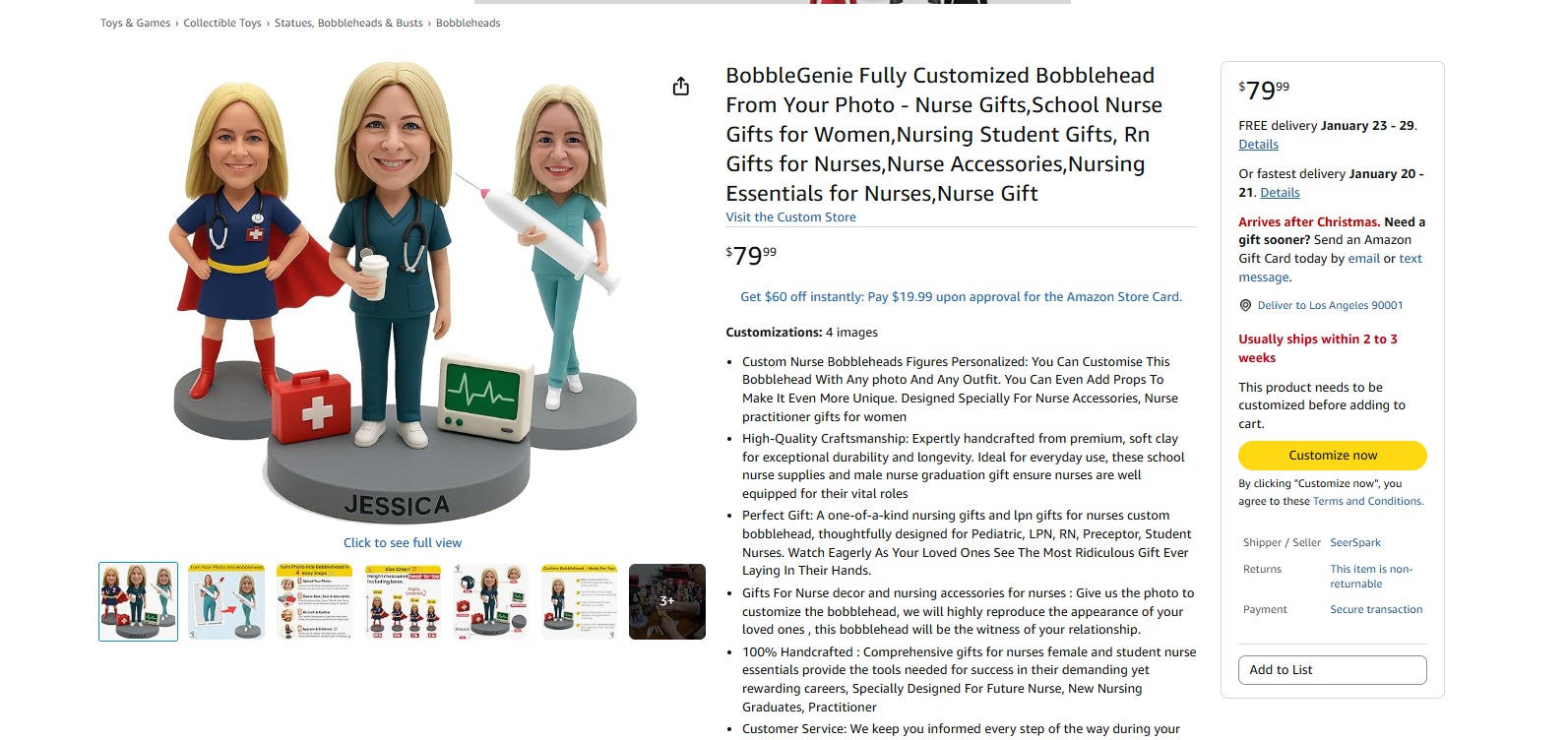Open the 3+ more images thumbnail

tap(667, 601)
